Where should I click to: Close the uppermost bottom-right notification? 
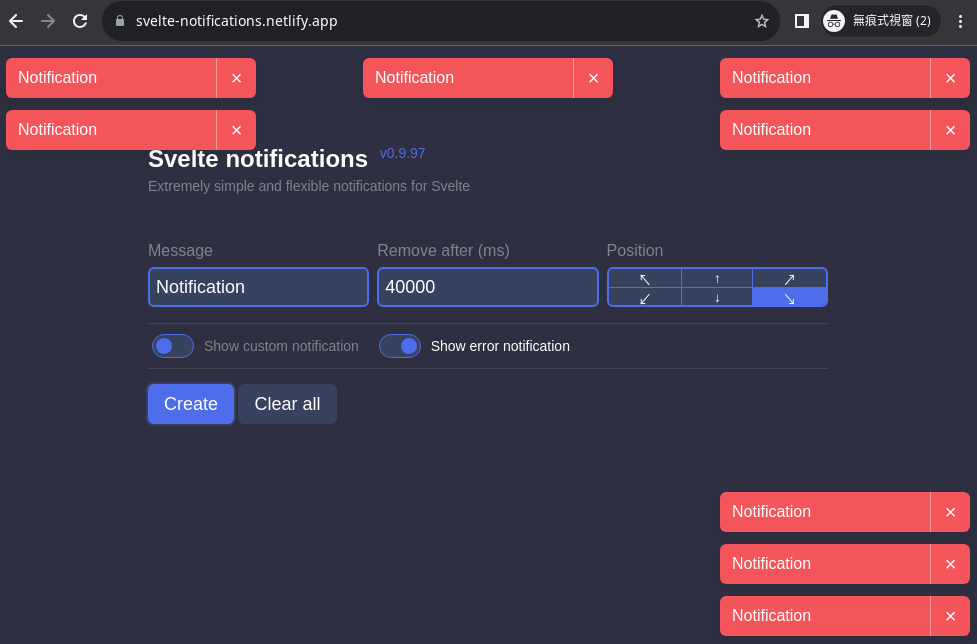950,512
